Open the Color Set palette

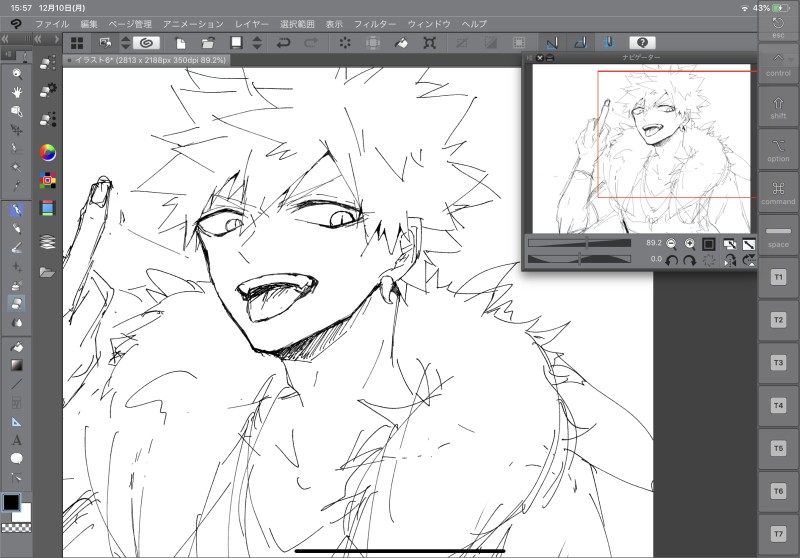pyautogui.click(x=47, y=180)
